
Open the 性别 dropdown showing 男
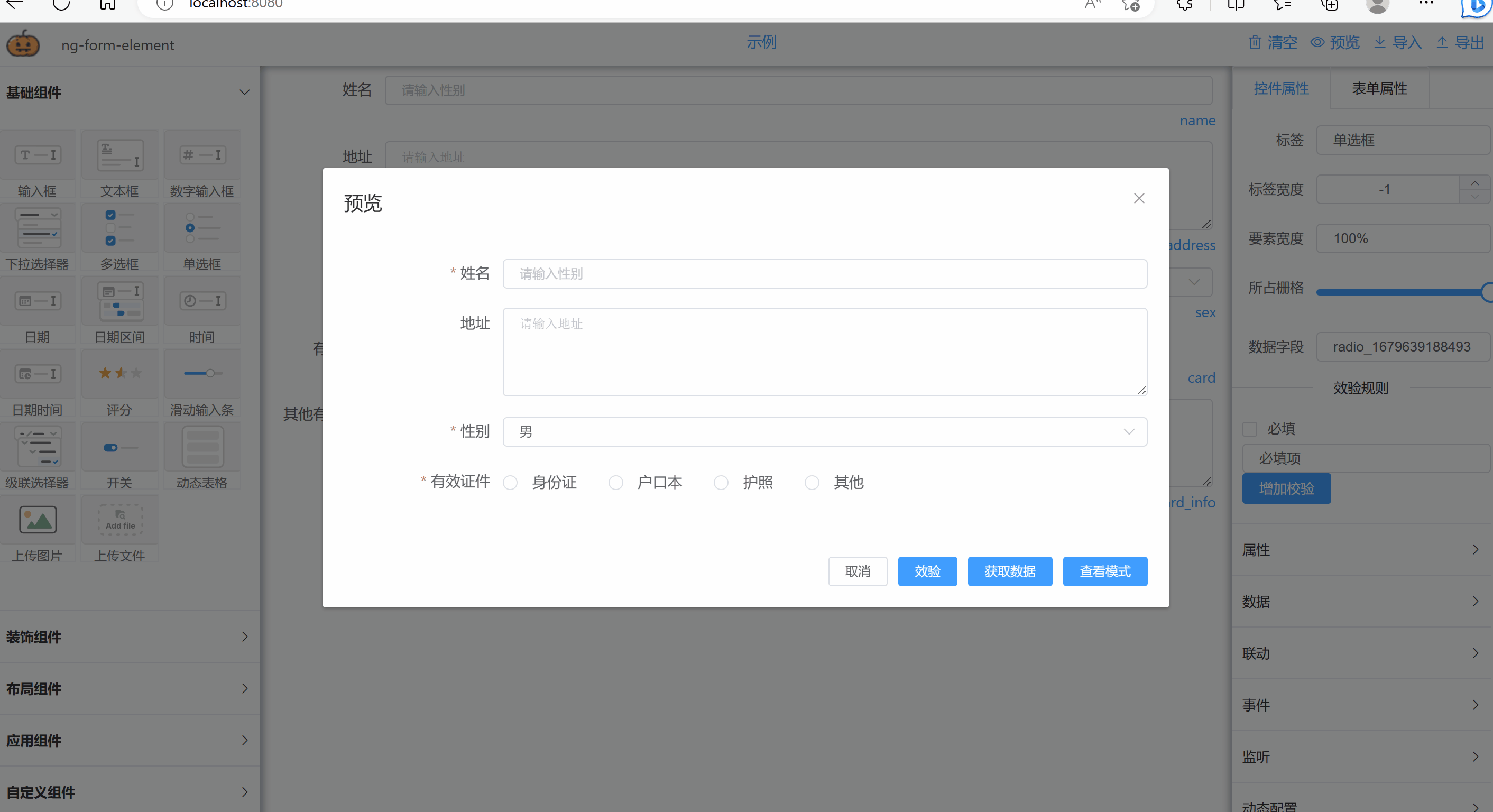824,432
